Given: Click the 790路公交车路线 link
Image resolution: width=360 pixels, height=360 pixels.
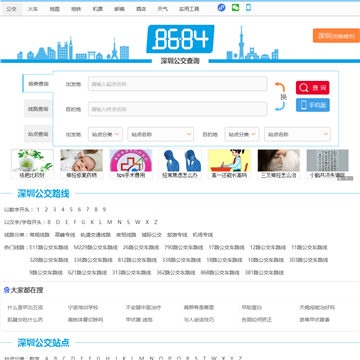Looking at the screenshot, I should coord(184,247).
